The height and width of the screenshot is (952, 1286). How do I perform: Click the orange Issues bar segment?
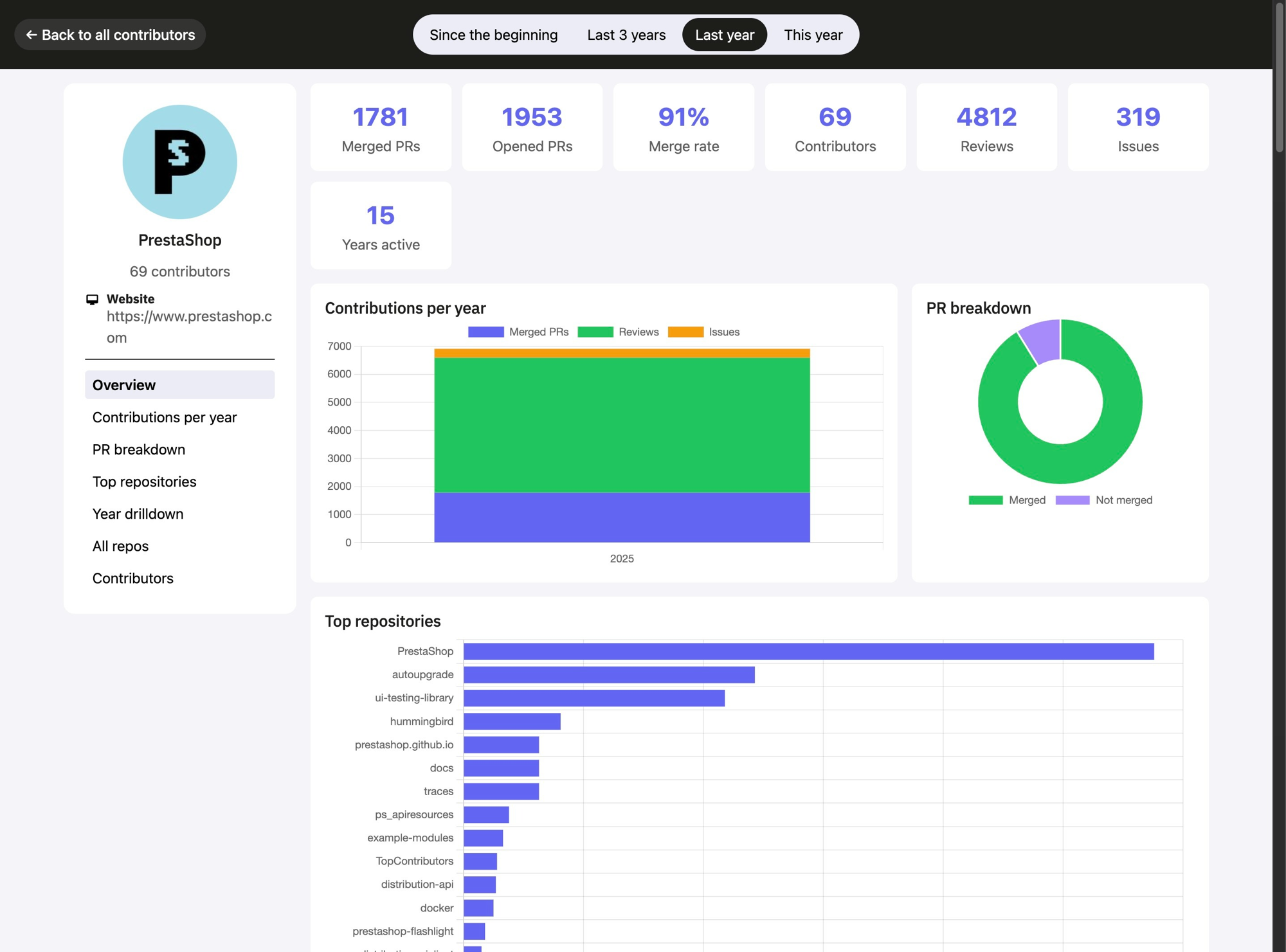pyautogui.click(x=622, y=354)
